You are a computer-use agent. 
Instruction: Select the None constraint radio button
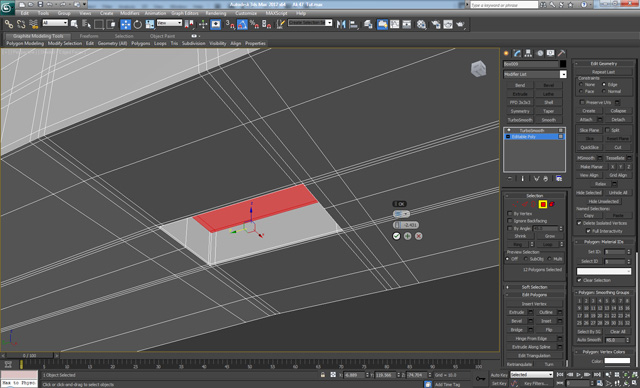tap(581, 84)
